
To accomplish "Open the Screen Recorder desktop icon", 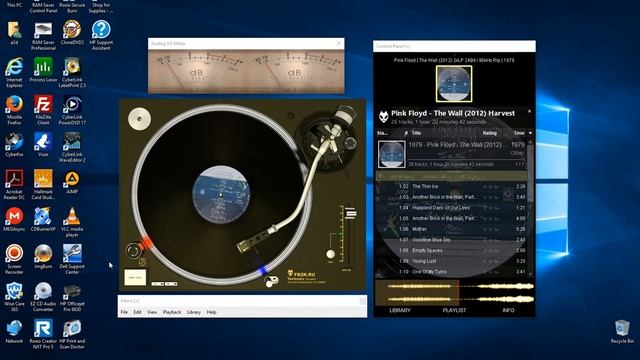I will [x=14, y=259].
